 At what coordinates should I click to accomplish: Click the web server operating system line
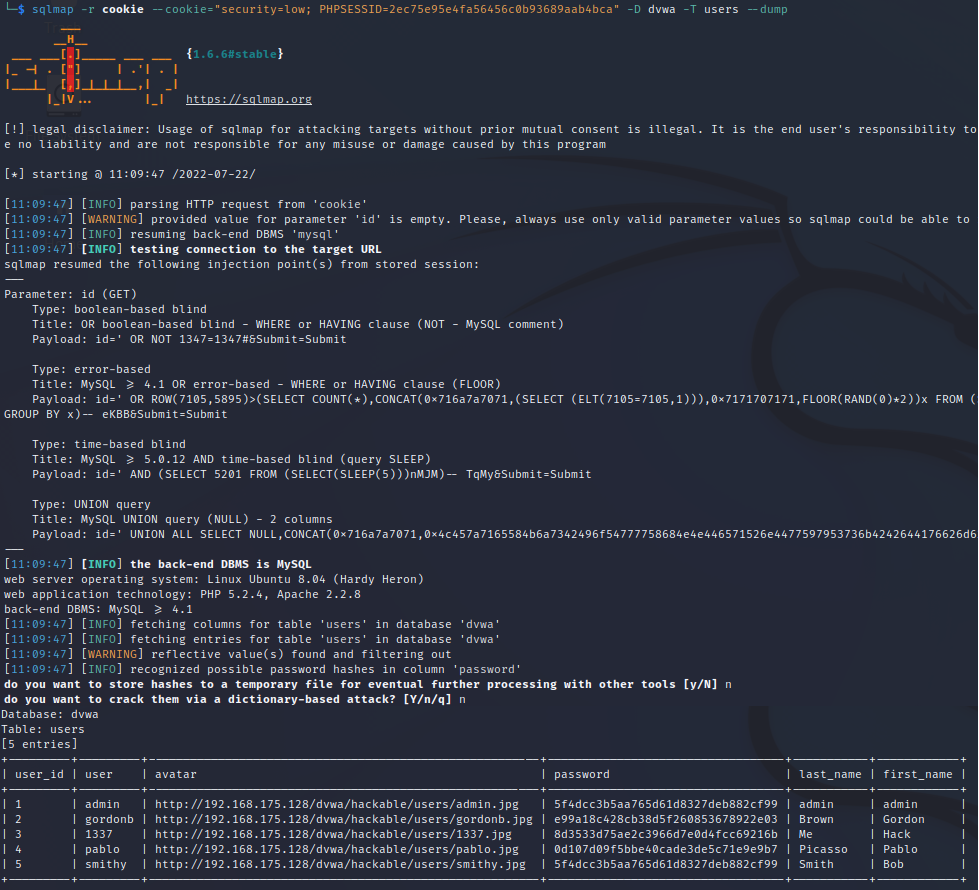click(x=214, y=579)
